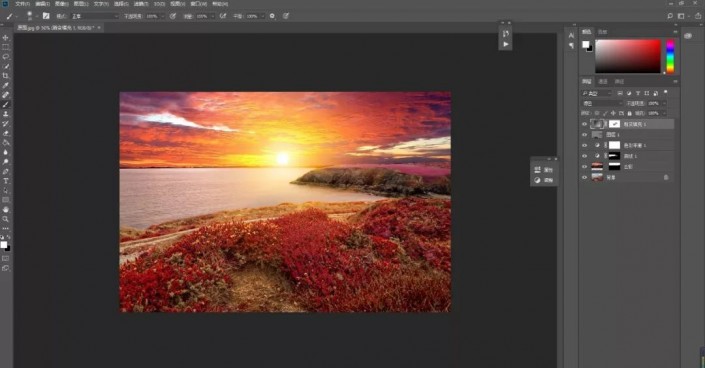The width and height of the screenshot is (705, 368).
Task: Open the collapsed History panel icon
Action: [x=506, y=34]
